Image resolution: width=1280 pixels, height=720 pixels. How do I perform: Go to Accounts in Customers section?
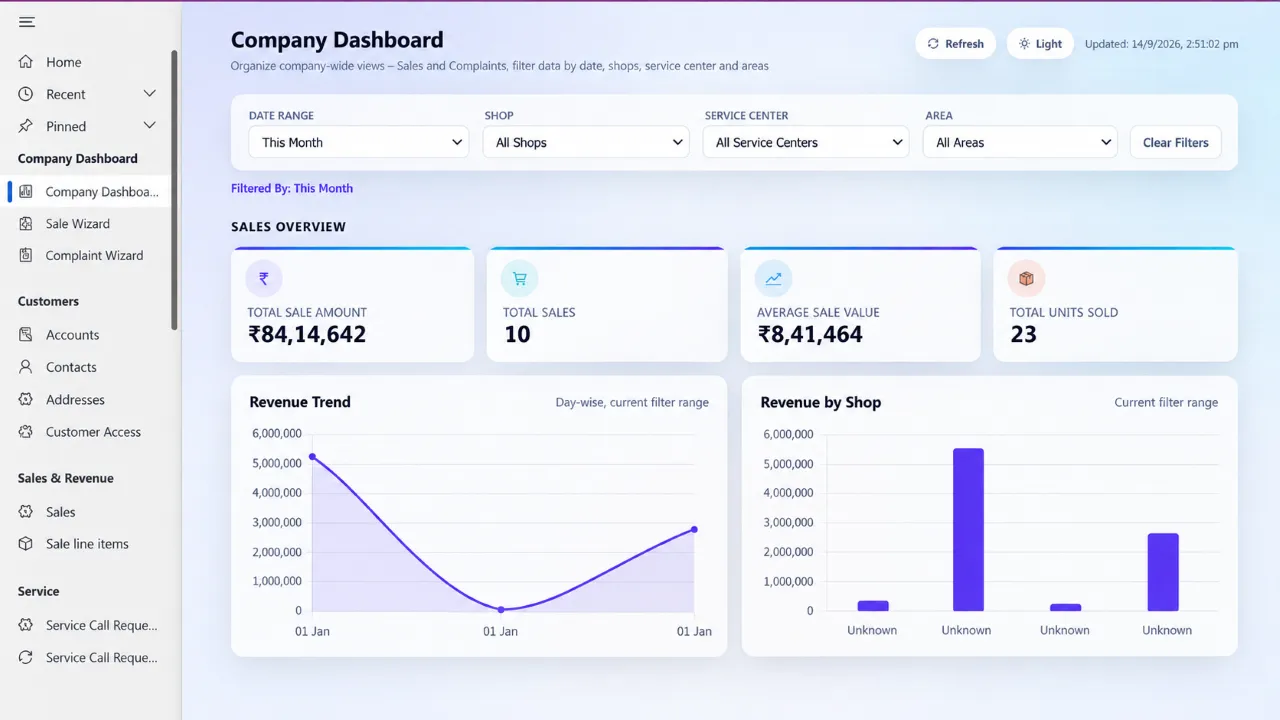[87, 335]
